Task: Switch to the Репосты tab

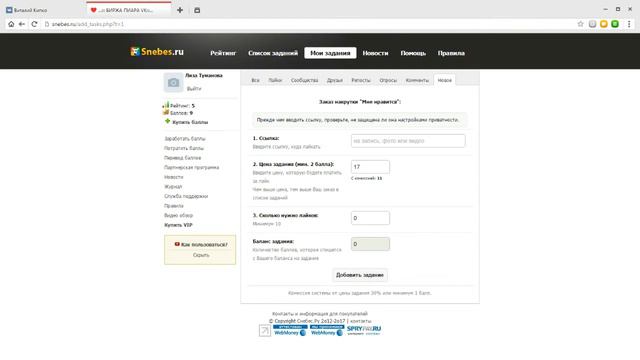Action: [x=361, y=80]
